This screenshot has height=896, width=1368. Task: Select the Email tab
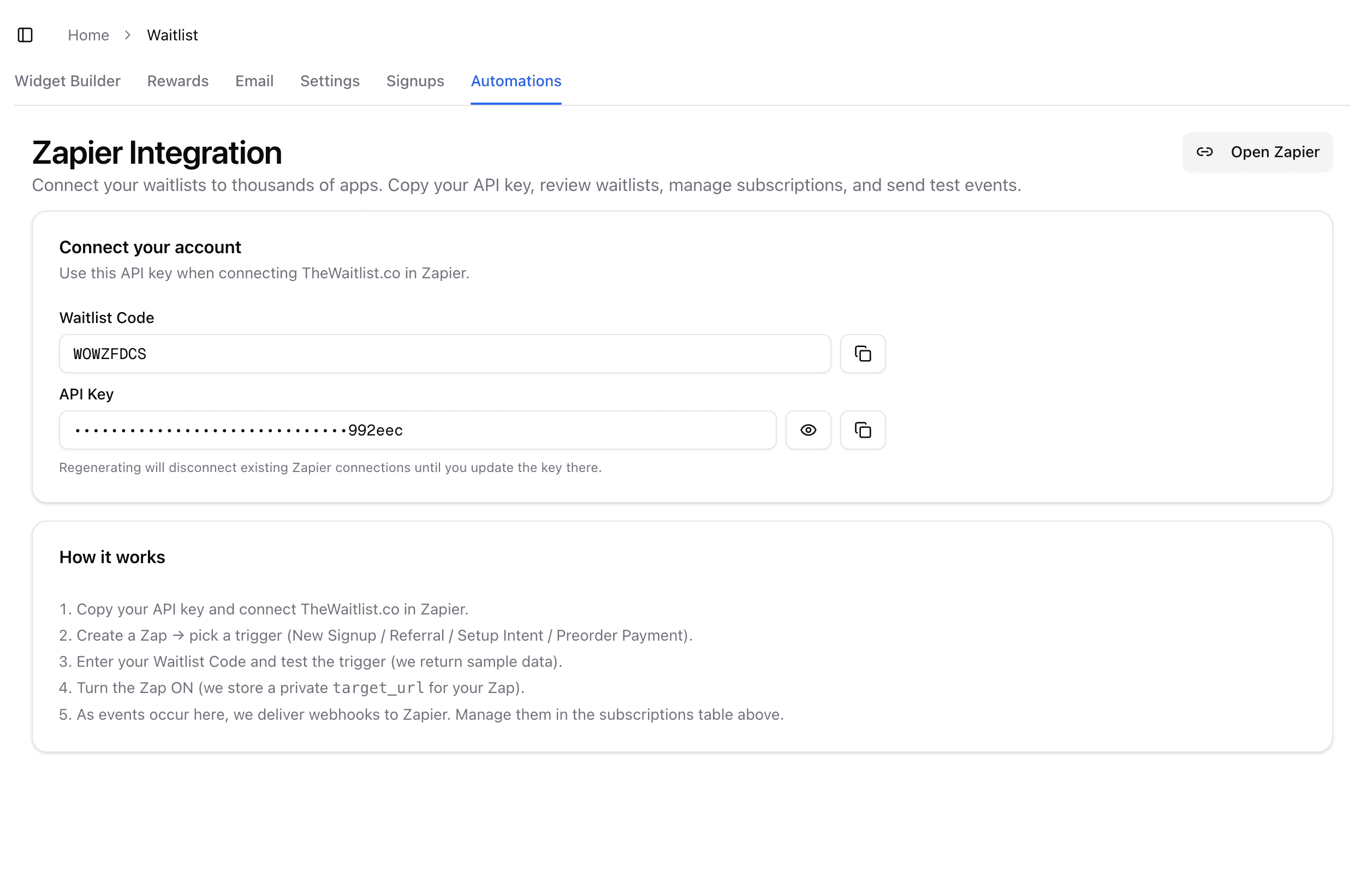[254, 81]
